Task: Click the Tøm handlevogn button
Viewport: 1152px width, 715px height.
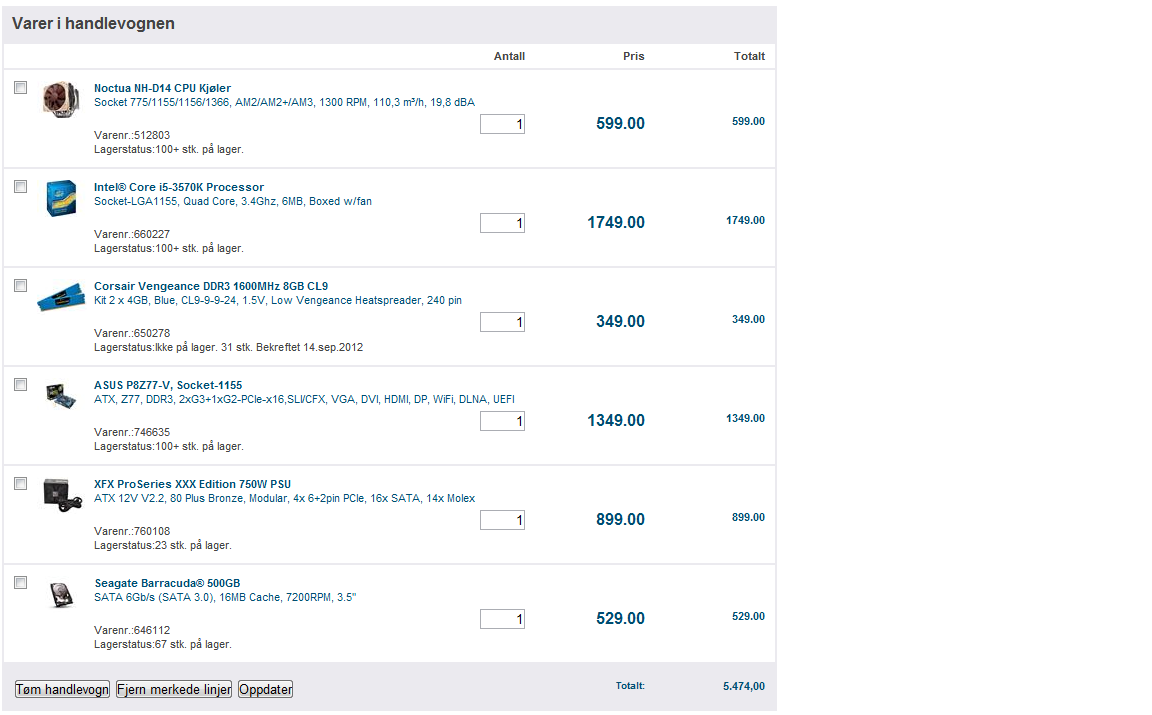Action: pos(62,689)
